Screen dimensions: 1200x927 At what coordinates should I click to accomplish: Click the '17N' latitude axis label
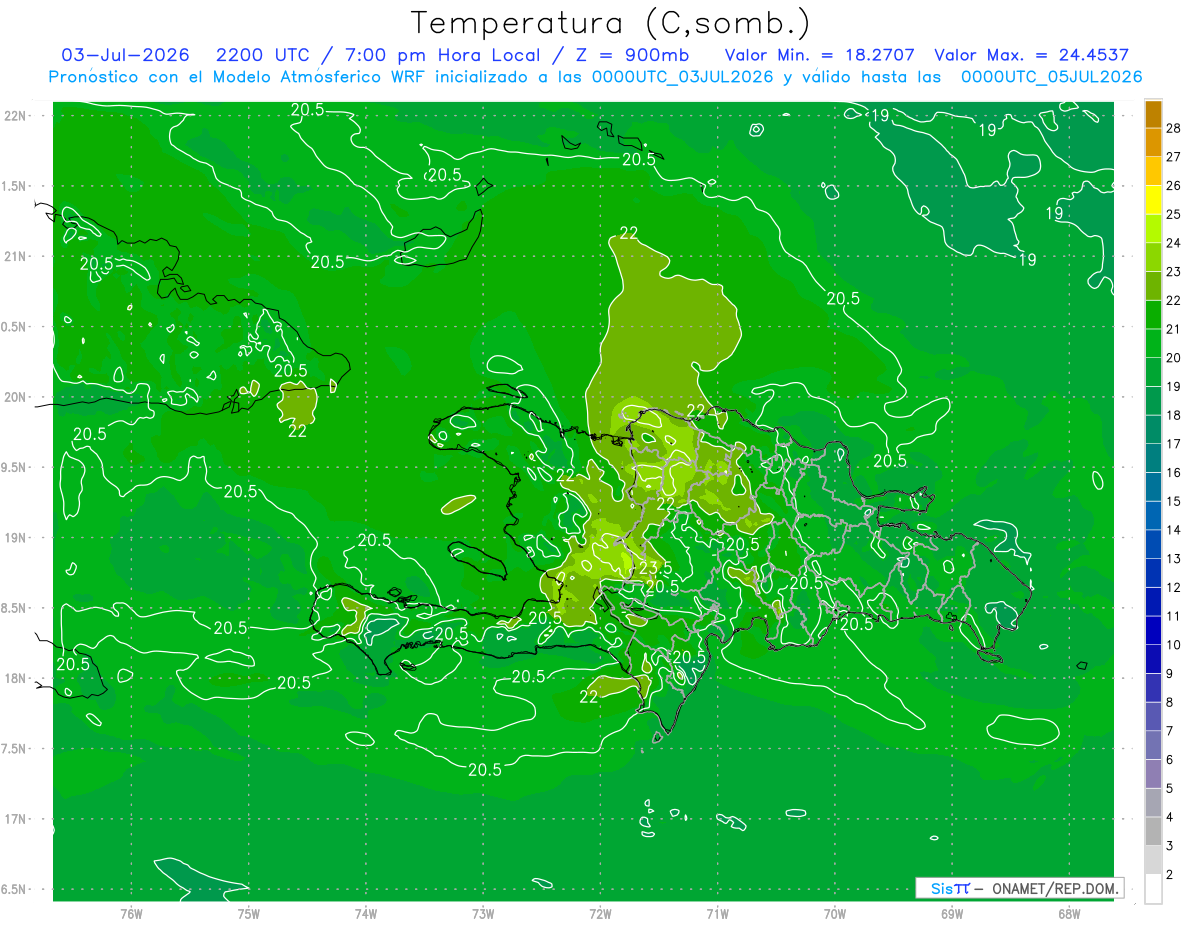[x=14, y=819]
